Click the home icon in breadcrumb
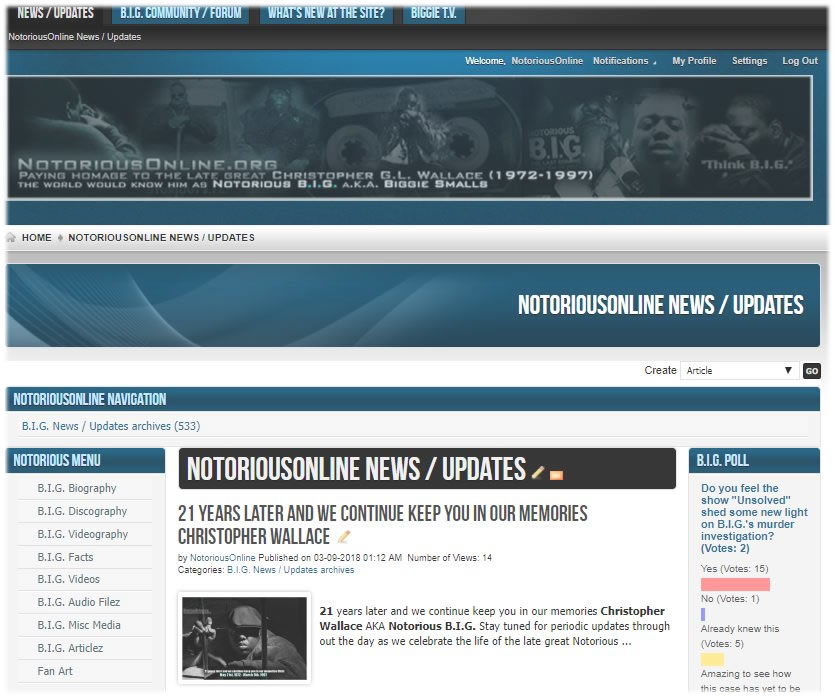This screenshot has height=698, width=835. click(x=11, y=237)
